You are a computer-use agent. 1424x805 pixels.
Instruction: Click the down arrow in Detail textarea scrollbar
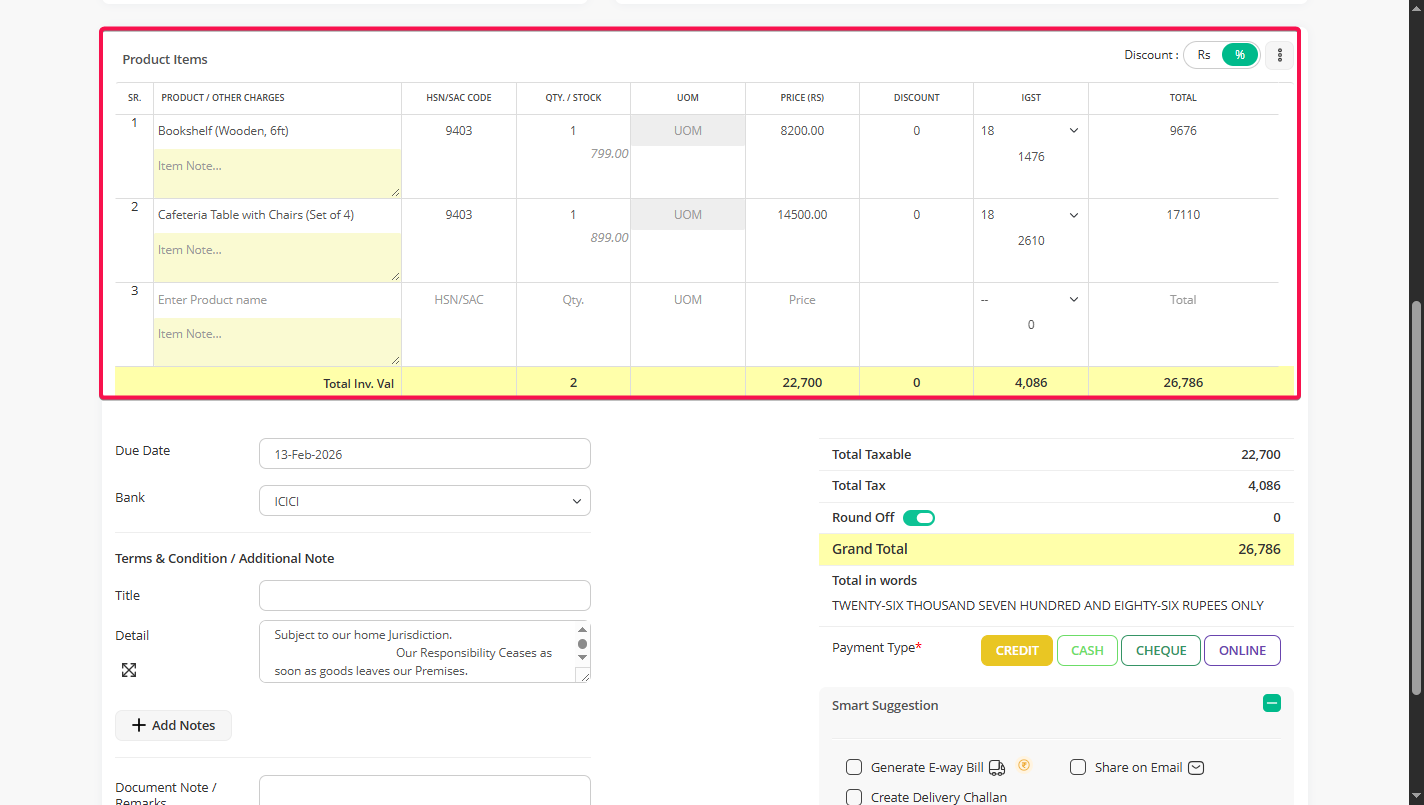click(x=582, y=658)
